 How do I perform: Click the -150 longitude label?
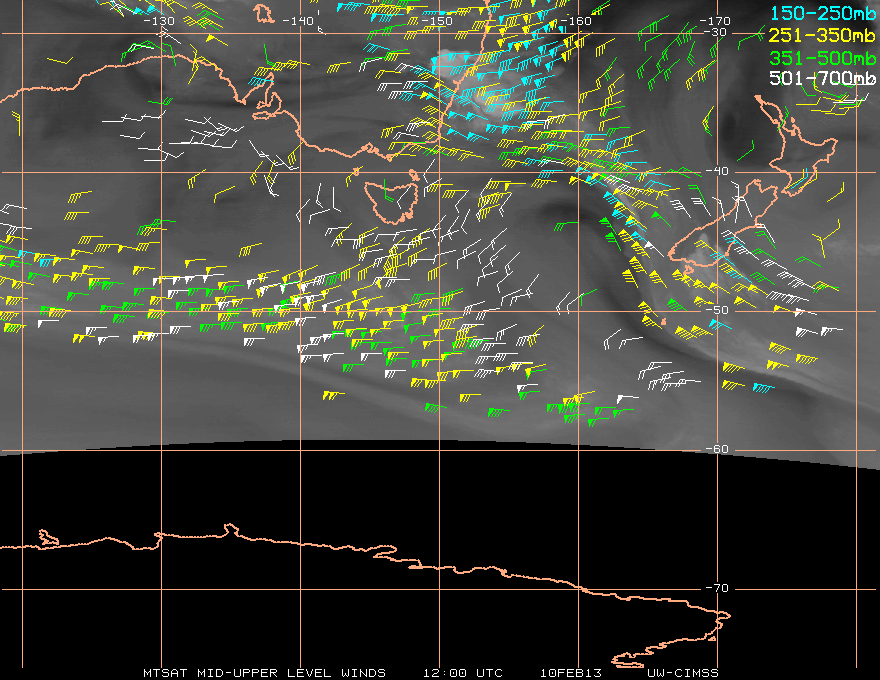coord(436,21)
